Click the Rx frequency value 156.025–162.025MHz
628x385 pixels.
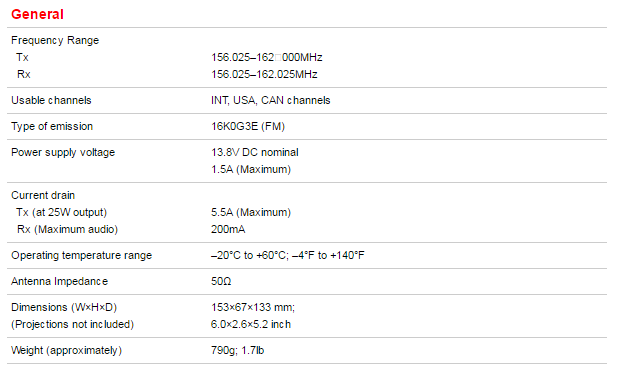click(x=264, y=75)
